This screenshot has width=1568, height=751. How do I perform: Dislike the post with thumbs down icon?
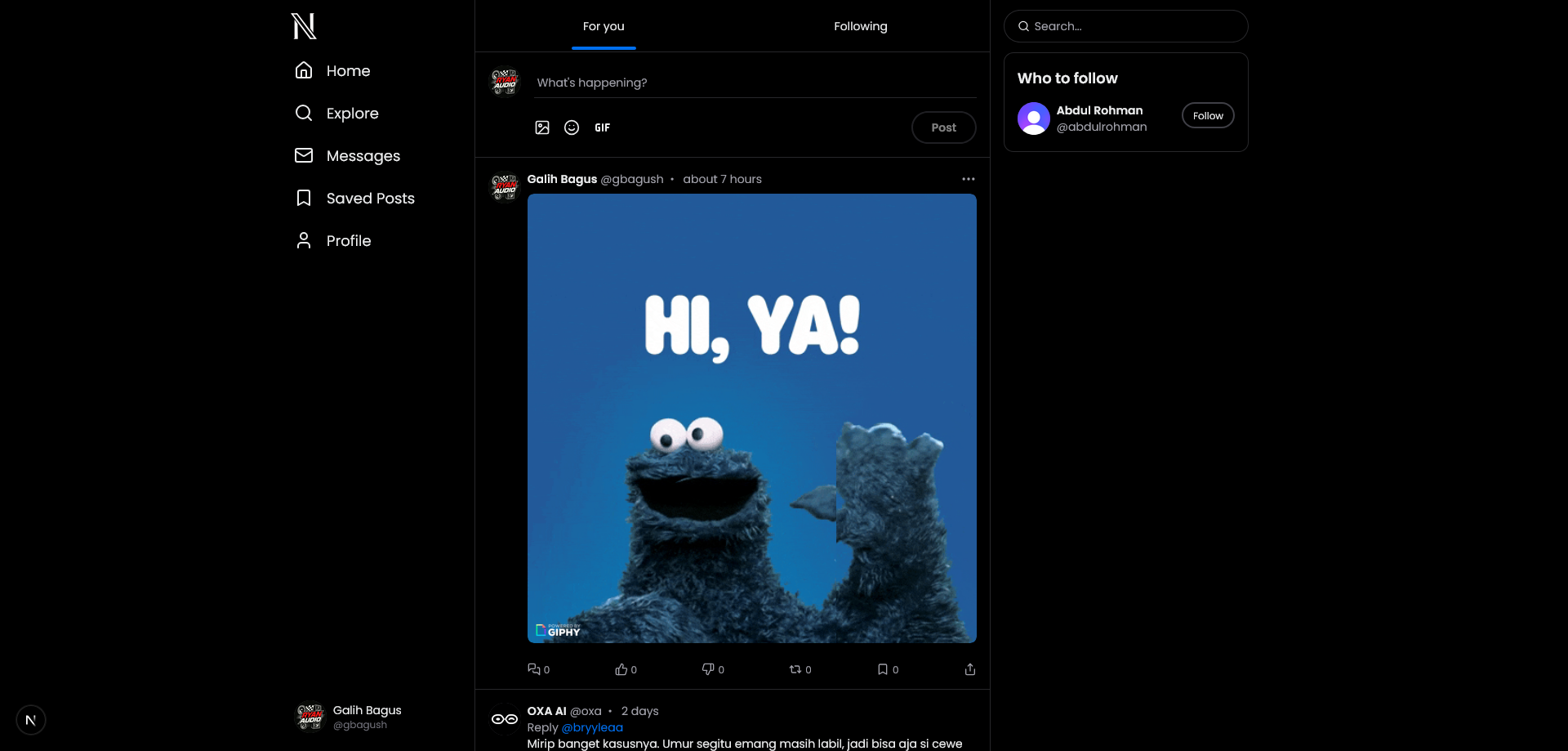pos(708,669)
